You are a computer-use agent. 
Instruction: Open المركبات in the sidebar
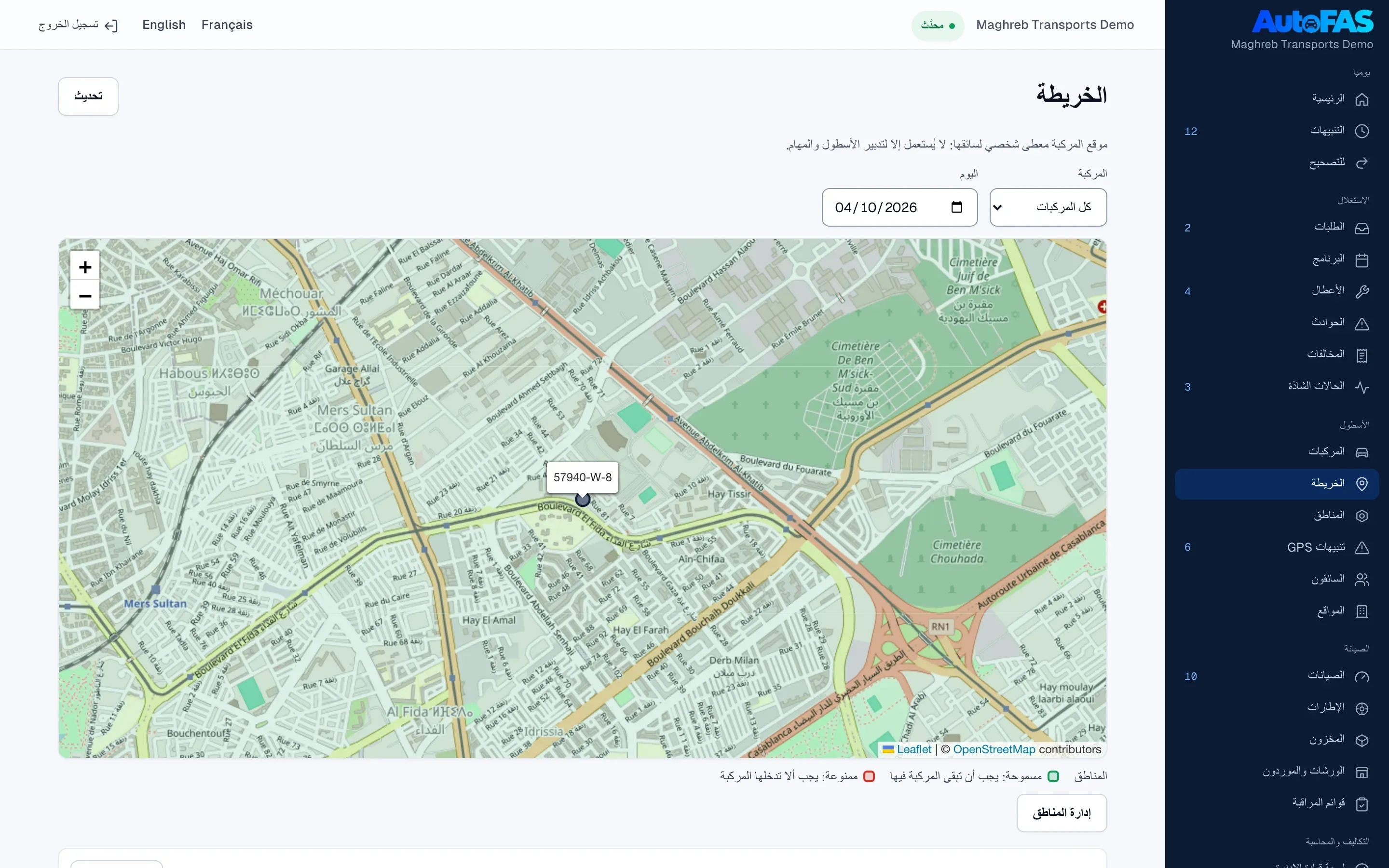(x=1277, y=452)
